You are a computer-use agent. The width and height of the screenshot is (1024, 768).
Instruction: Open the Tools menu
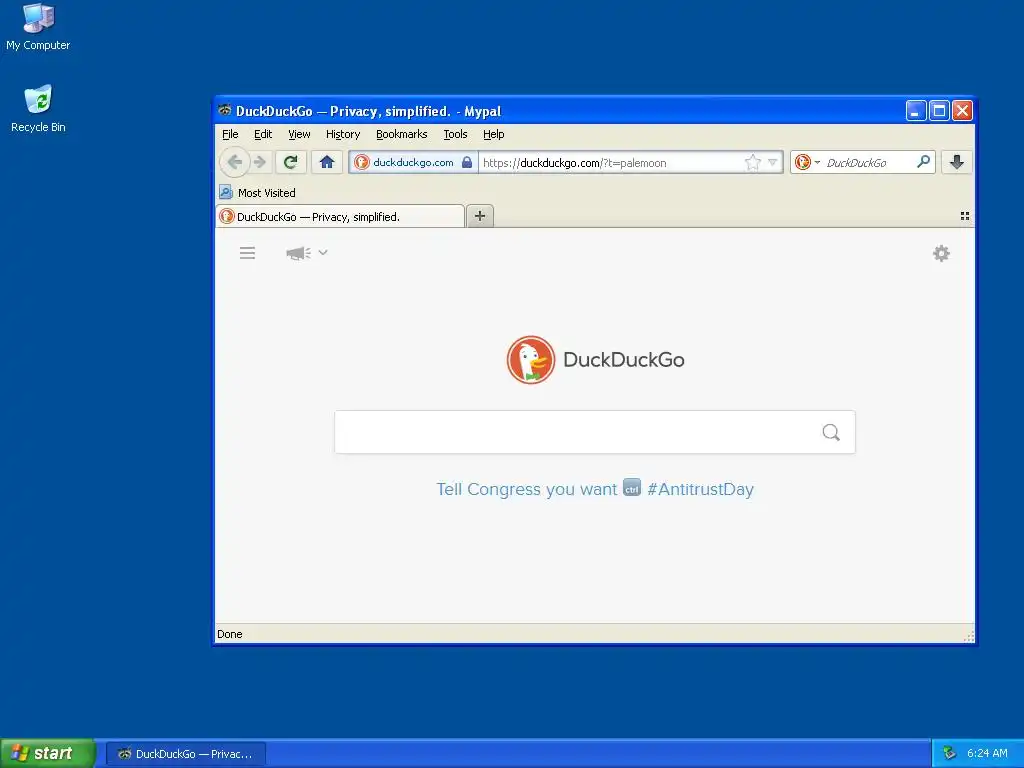(x=455, y=134)
